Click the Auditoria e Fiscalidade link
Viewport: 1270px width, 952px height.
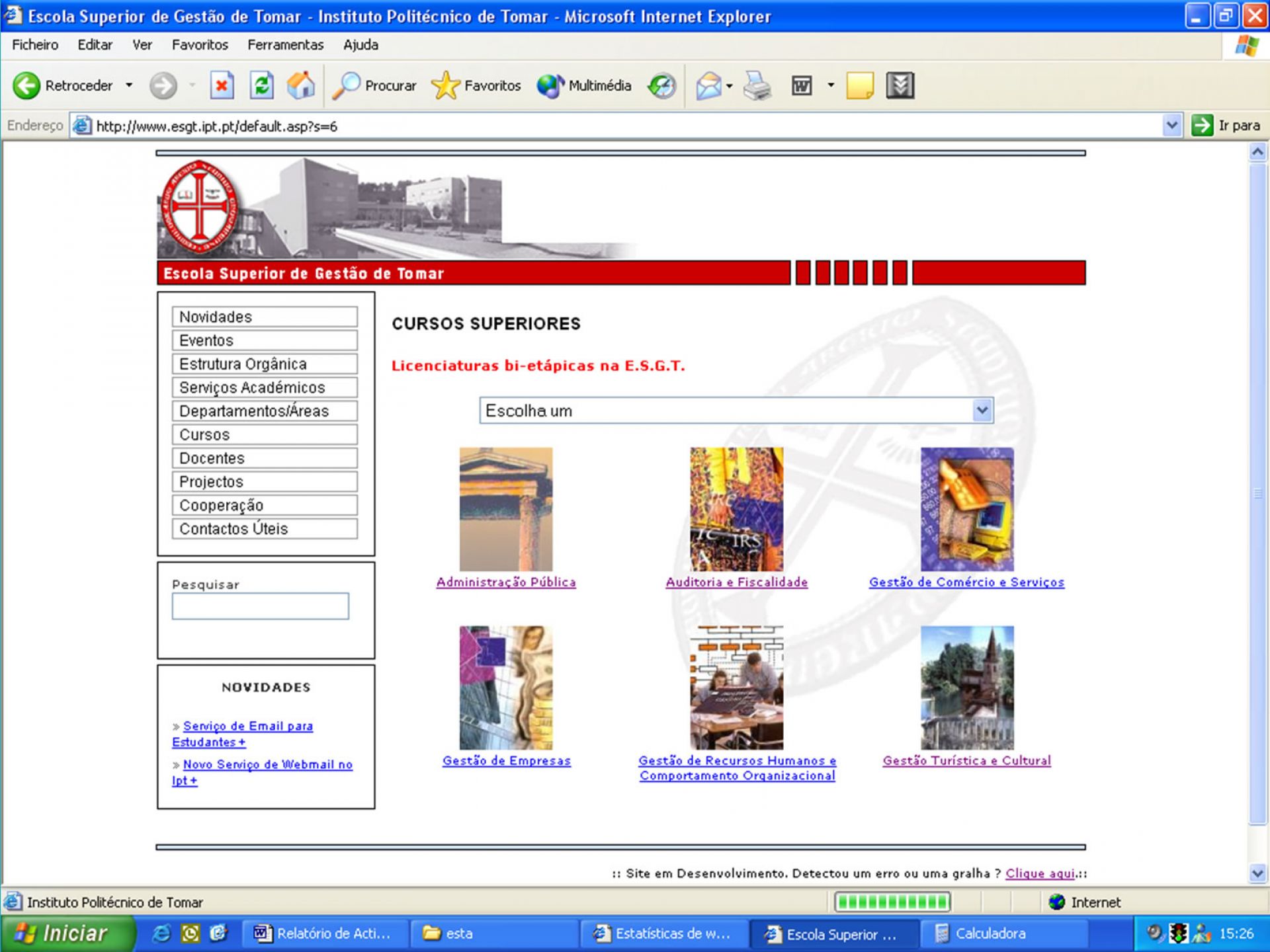(x=736, y=582)
